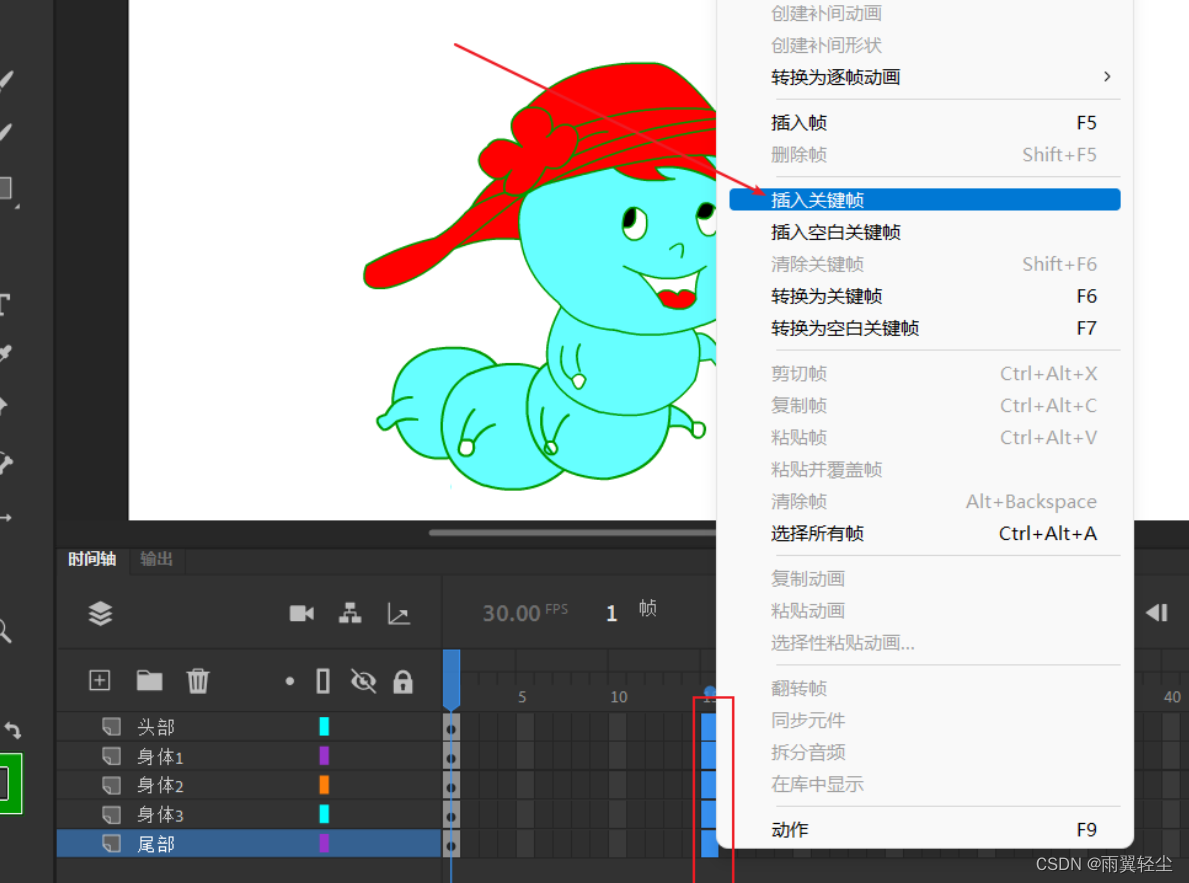
Task: Lock all layers with the padlock icon
Action: (403, 680)
